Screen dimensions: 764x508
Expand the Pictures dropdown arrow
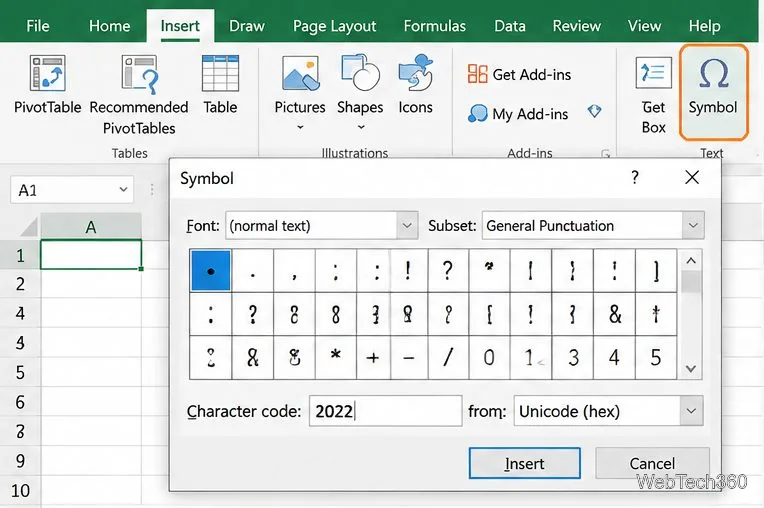pos(300,127)
